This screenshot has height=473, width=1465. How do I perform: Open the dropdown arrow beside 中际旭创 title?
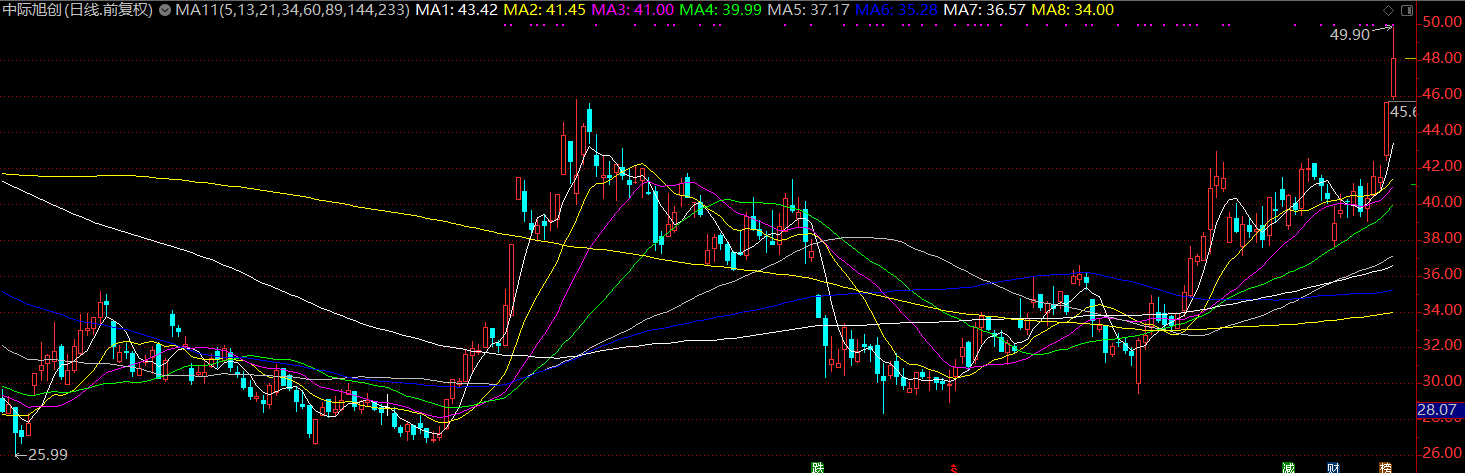pos(165,10)
